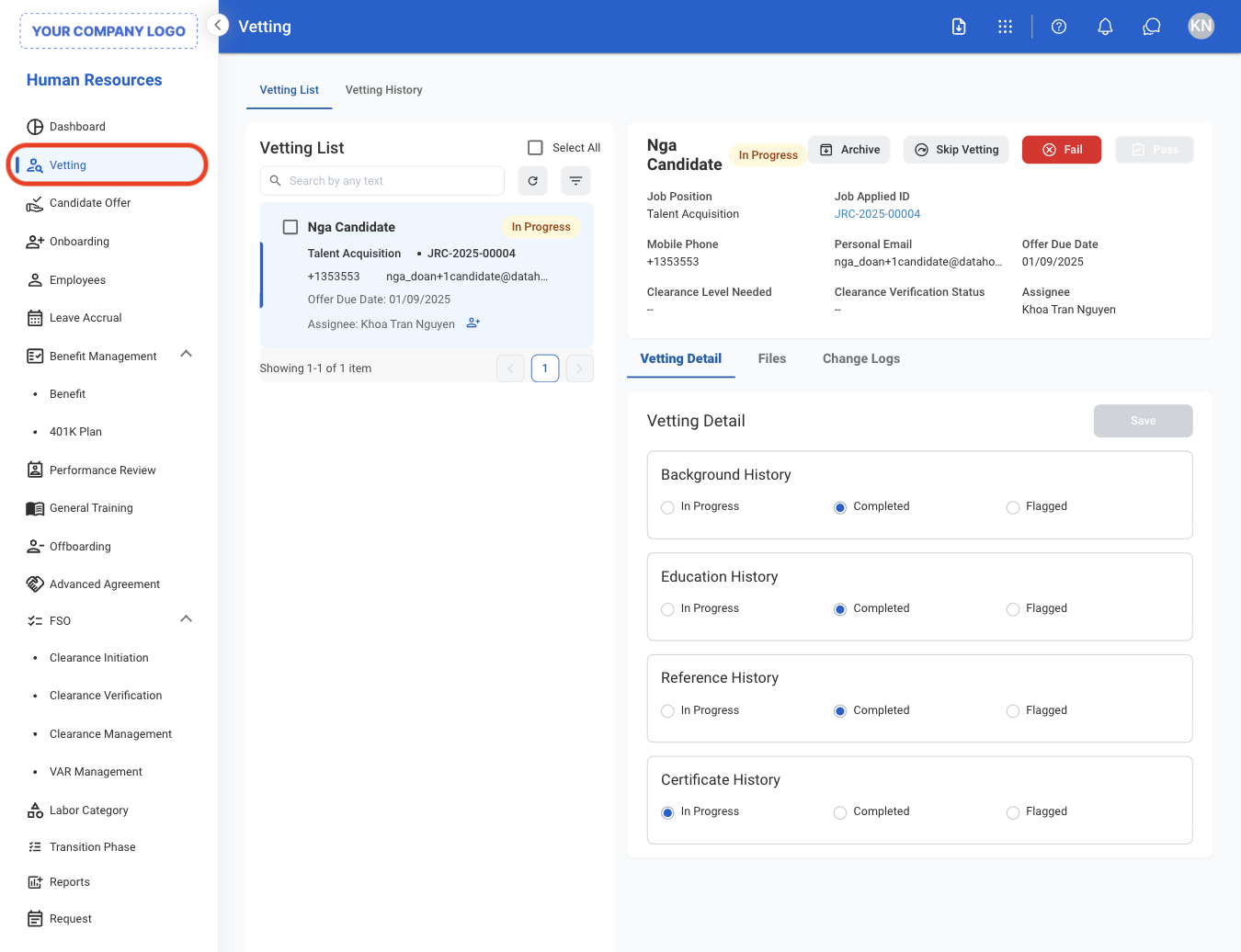Click the Leave Accrual calendar icon
The width and height of the screenshot is (1241, 952).
click(x=35, y=318)
